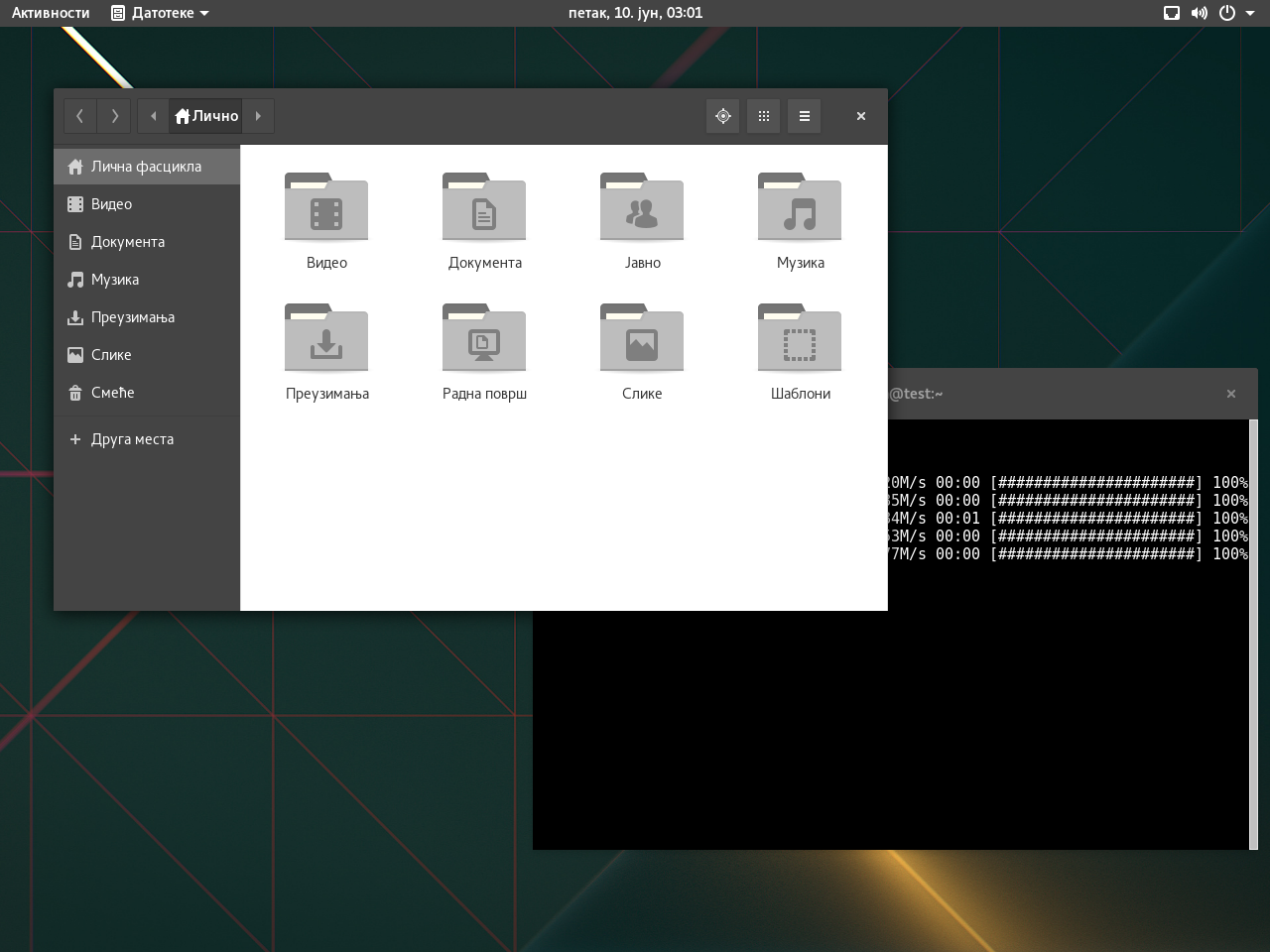Open the hamburger menu in Files toolbar
The height and width of the screenshot is (952, 1270).
pos(805,116)
